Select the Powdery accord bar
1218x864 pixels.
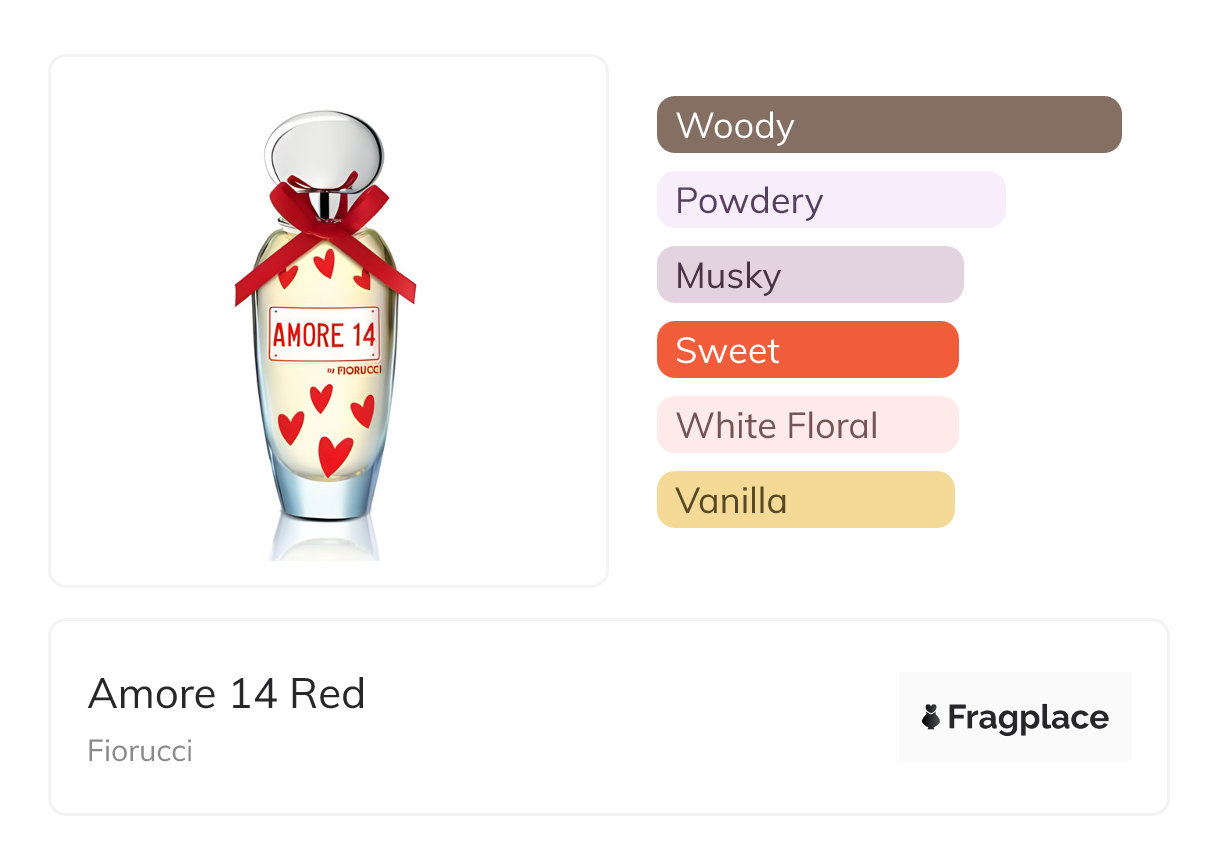tap(831, 200)
